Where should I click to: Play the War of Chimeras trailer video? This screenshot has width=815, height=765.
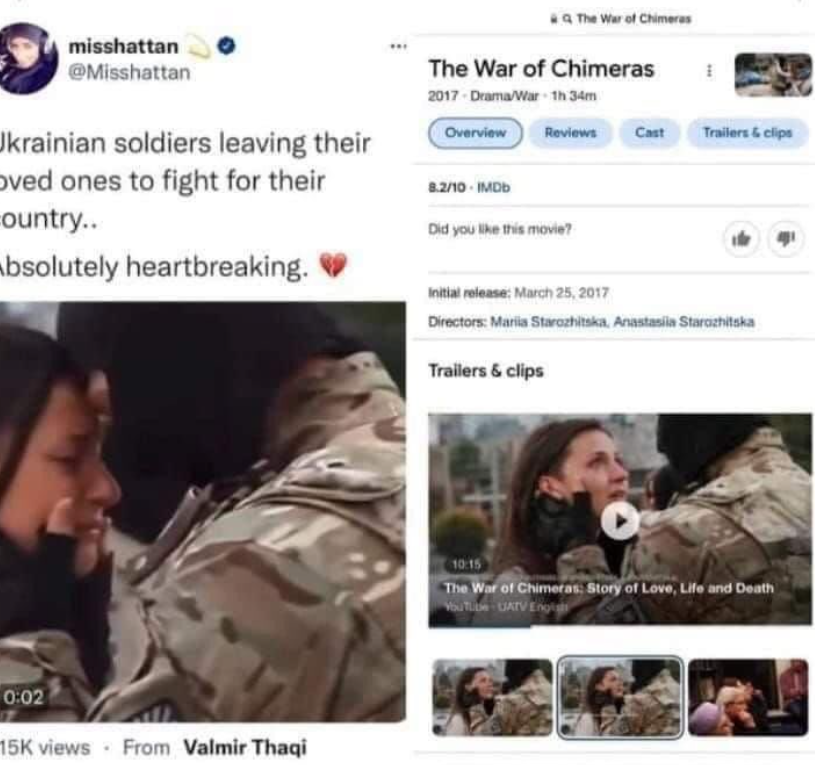pos(620,521)
